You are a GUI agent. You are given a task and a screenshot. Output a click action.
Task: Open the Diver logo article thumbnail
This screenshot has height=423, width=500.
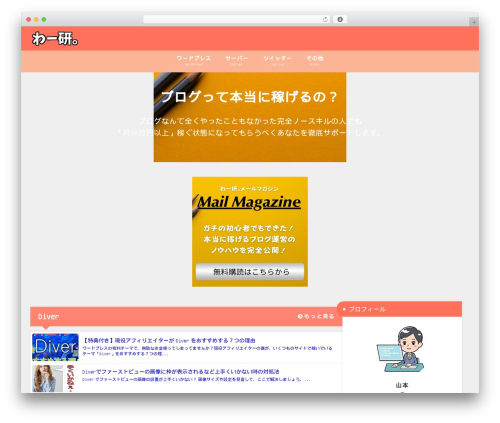point(55,347)
